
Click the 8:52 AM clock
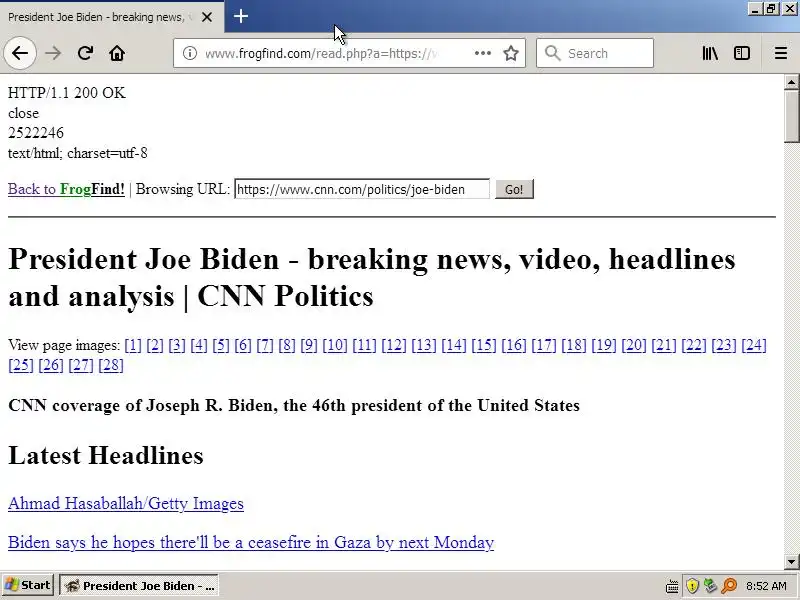tap(766, 586)
